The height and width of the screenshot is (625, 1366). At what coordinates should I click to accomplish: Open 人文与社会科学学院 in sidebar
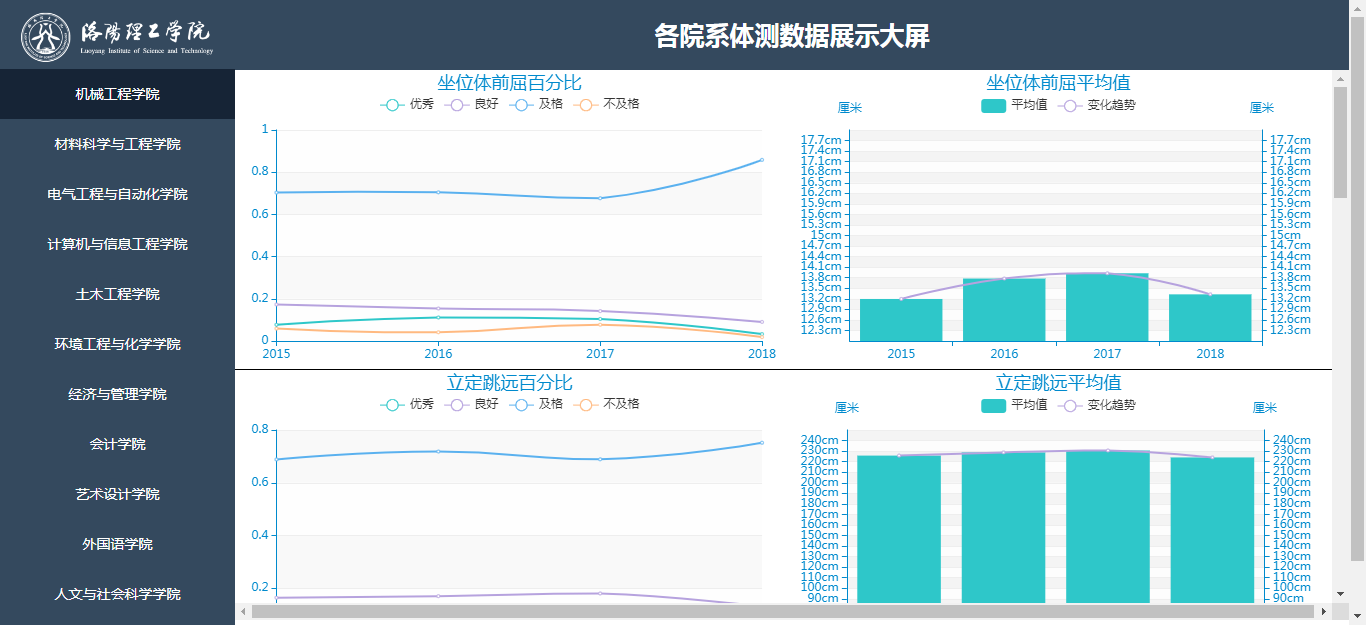pyautogui.click(x=117, y=594)
